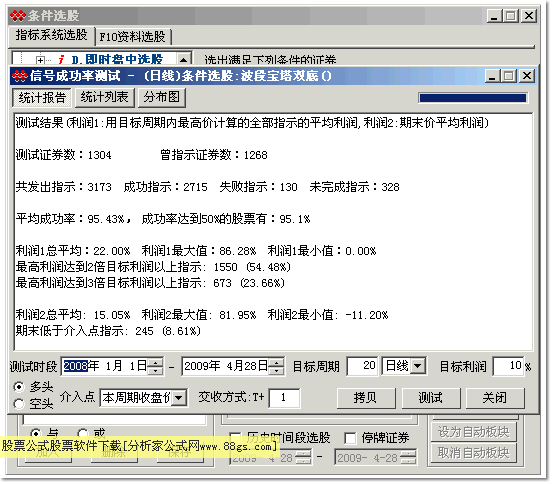Switch to the 统计列表 tab
This screenshot has height=484, width=553.
(x=104, y=97)
